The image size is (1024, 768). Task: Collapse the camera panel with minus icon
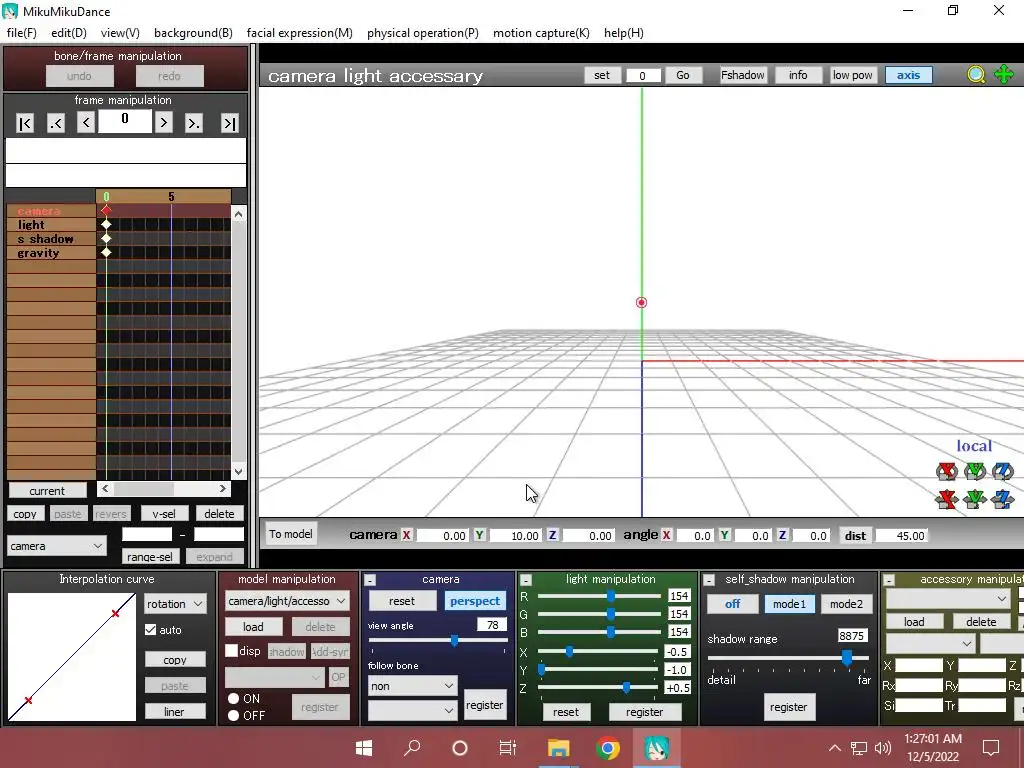tap(370, 580)
